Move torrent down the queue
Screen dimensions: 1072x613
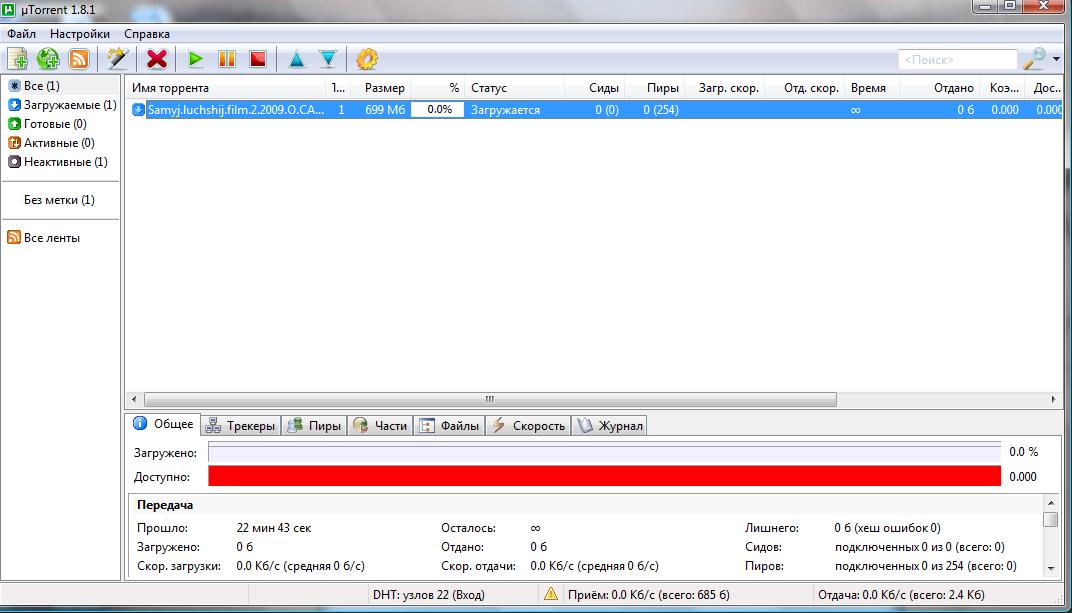pyautogui.click(x=328, y=59)
